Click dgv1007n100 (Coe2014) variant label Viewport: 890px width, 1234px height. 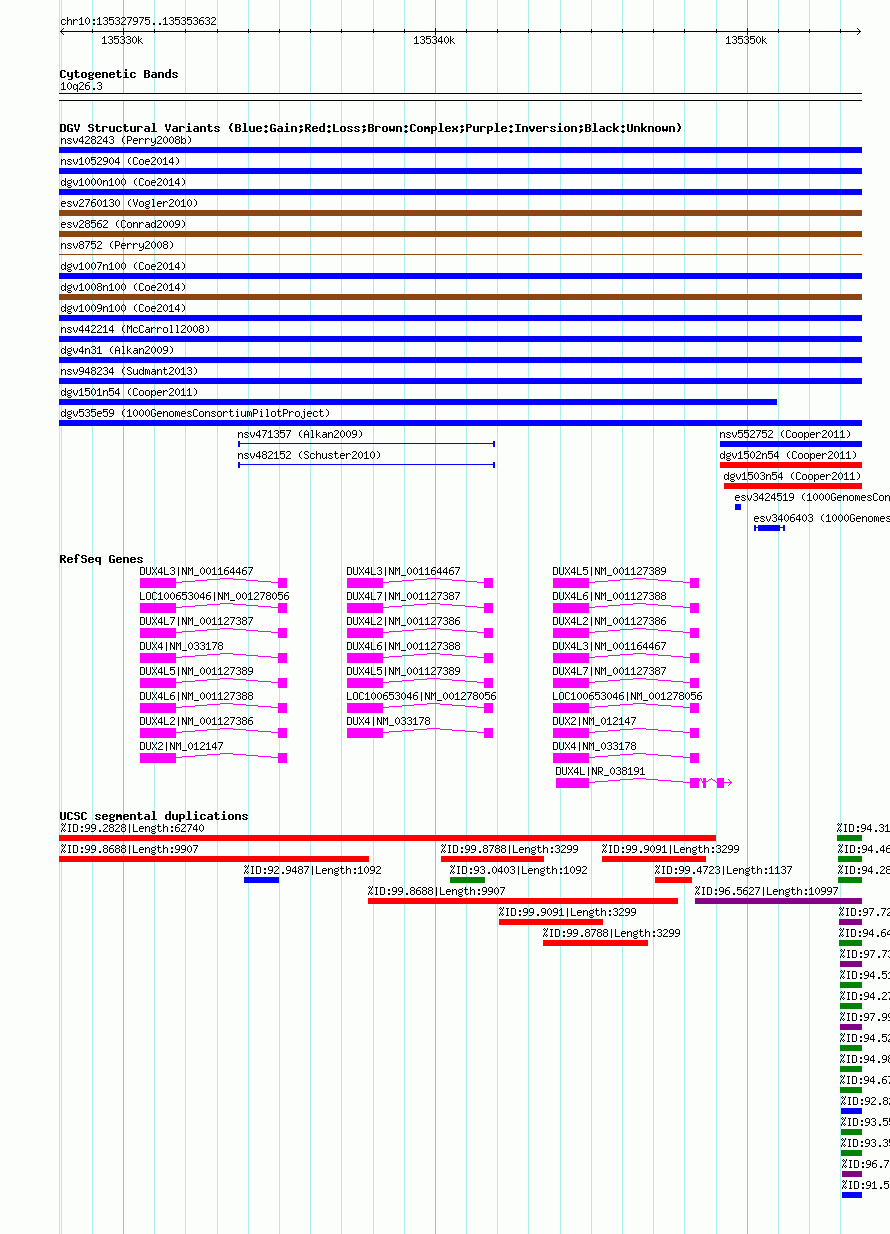[123, 266]
